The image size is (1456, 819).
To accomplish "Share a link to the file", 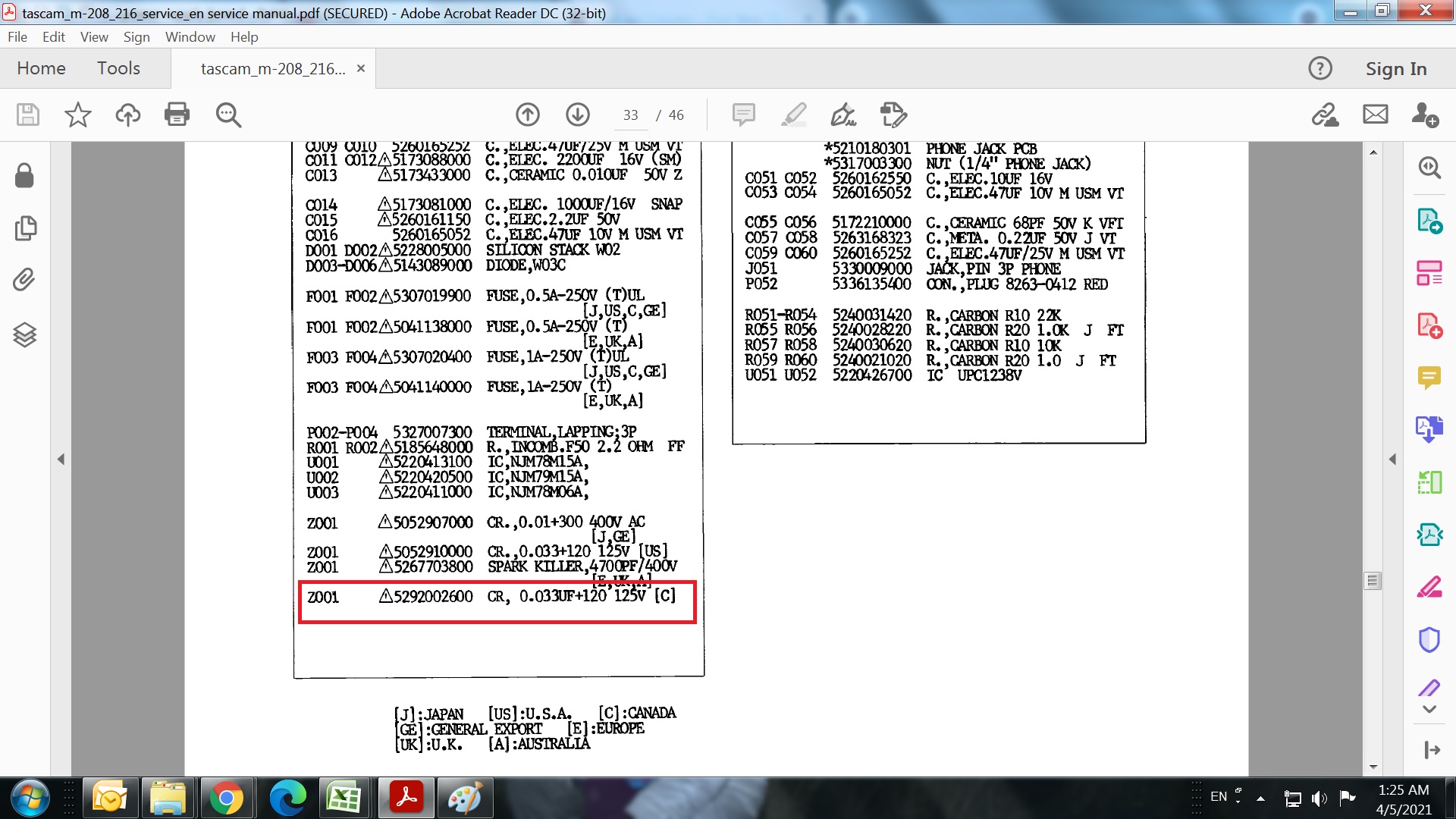I will tap(1325, 115).
